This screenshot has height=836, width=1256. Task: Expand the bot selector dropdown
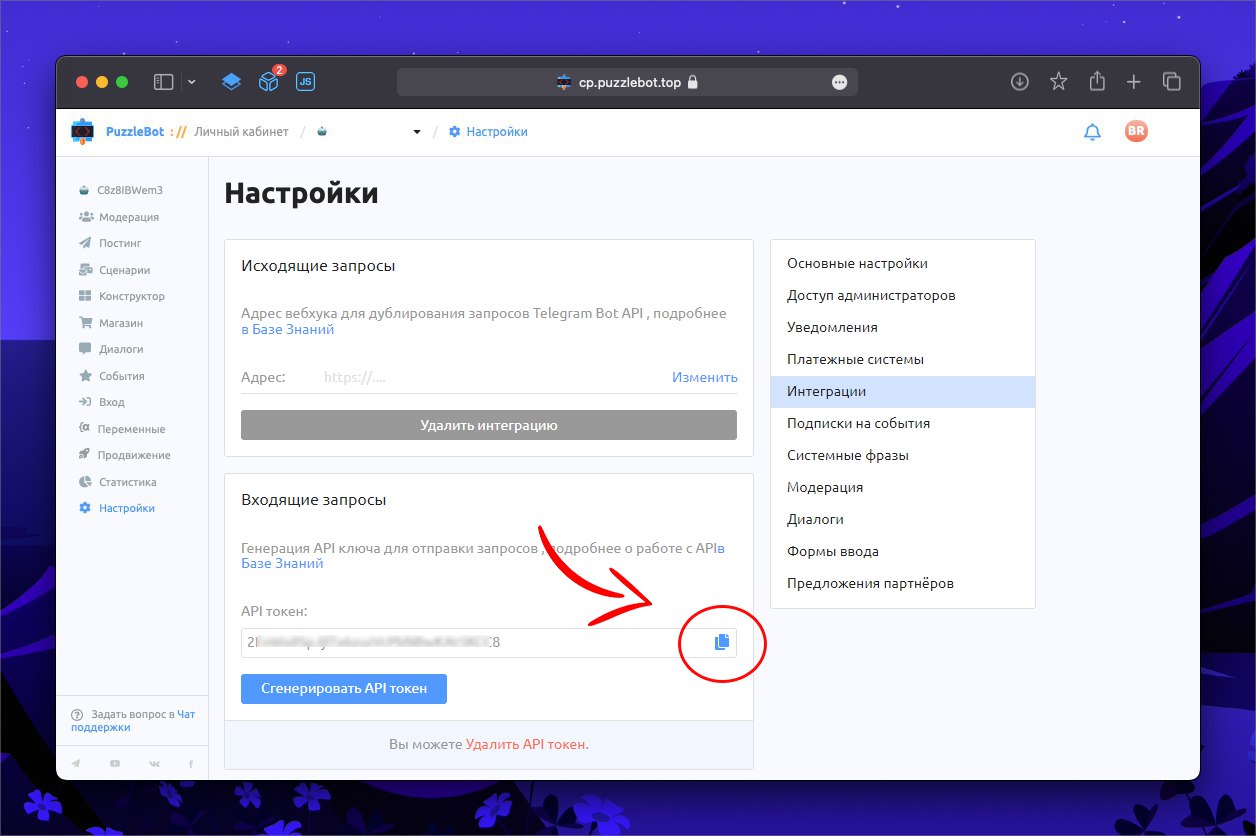tap(417, 132)
